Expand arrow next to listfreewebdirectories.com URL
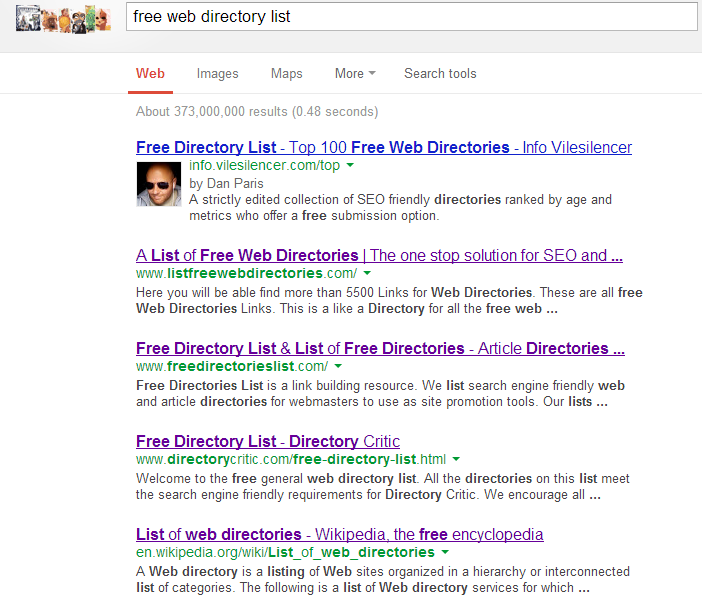The width and height of the screenshot is (702, 603). tap(367, 273)
